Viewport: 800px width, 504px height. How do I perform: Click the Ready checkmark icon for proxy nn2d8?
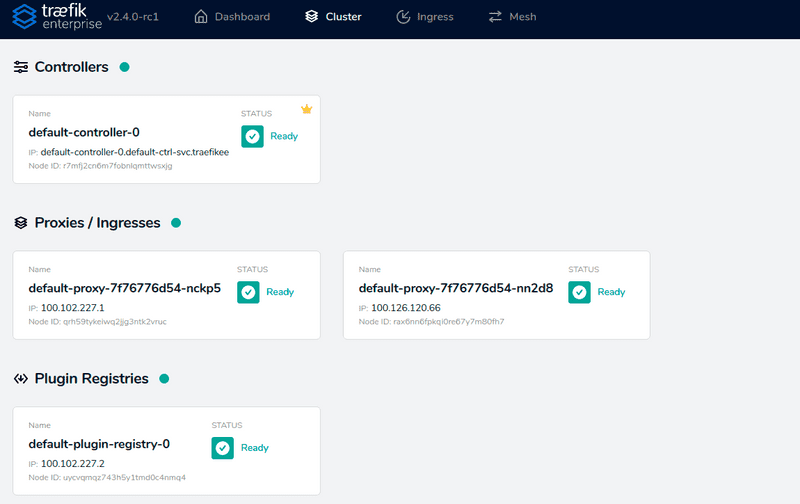click(580, 292)
